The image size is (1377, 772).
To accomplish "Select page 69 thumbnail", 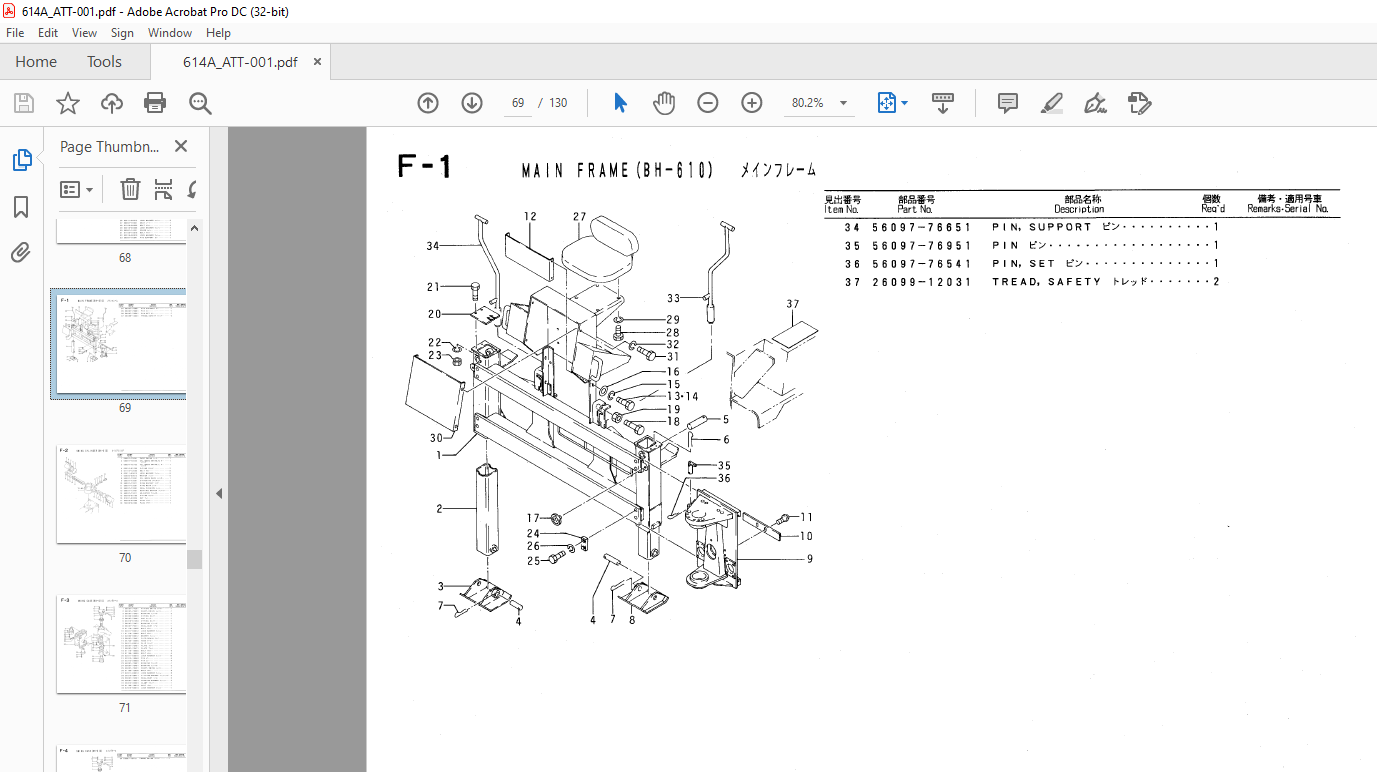I will tap(120, 344).
